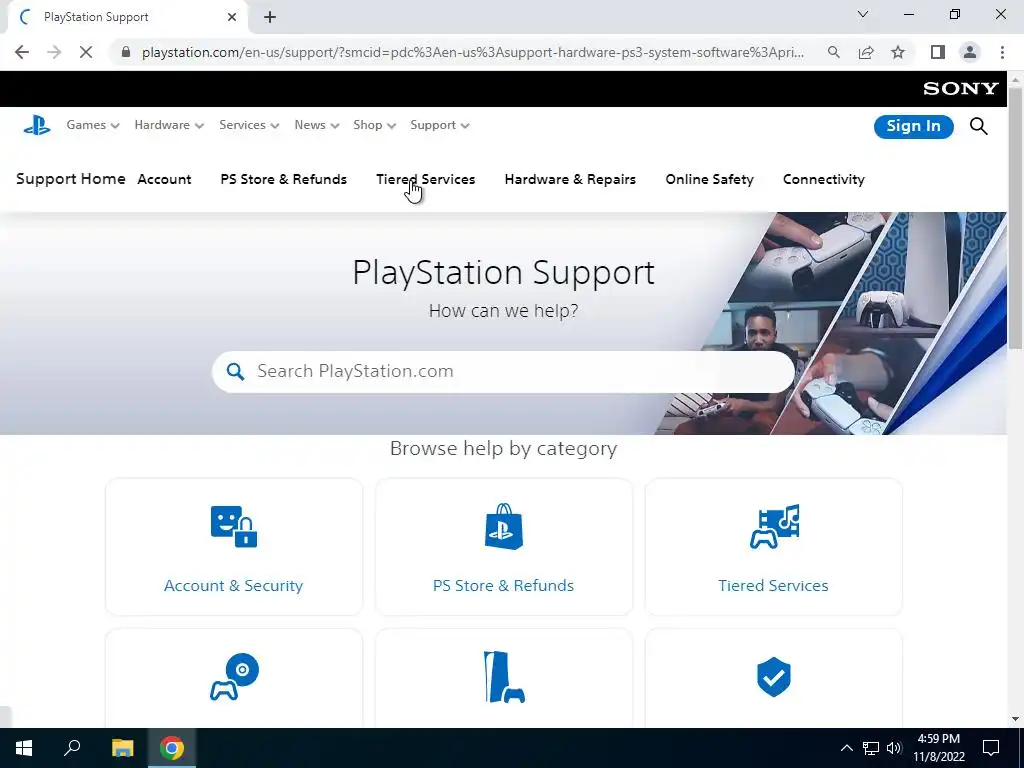1024x768 pixels.
Task: Bookmark this page with star icon
Action: pyautogui.click(x=898, y=52)
